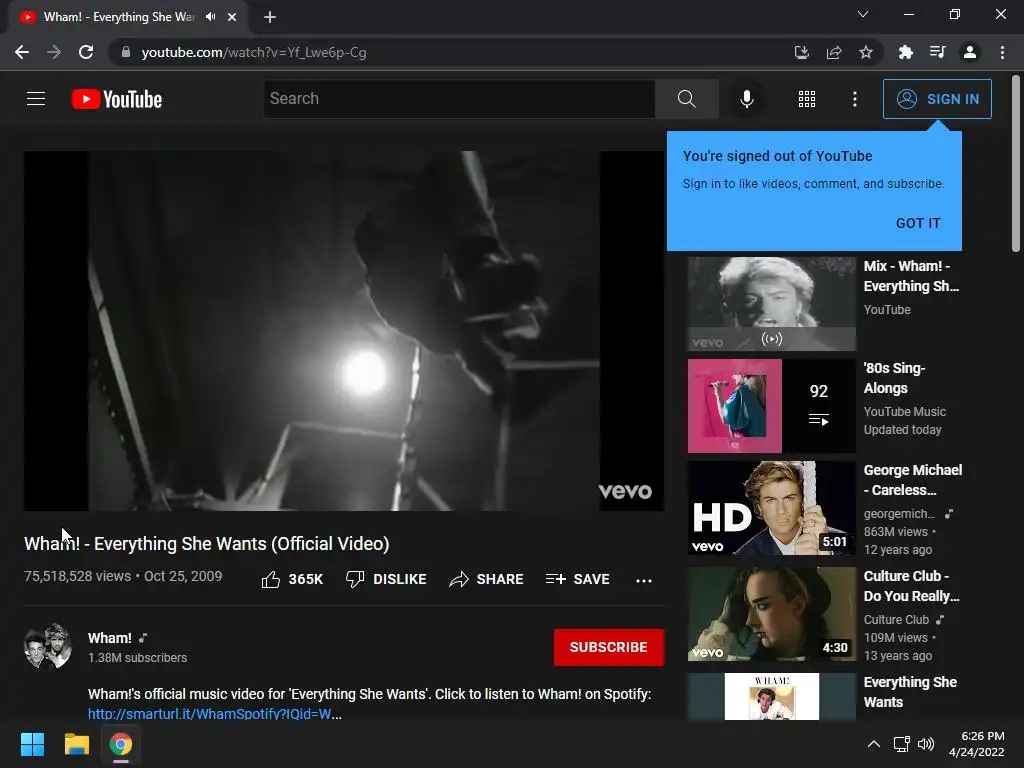This screenshot has height=768, width=1024.
Task: Click the search magnifier button
Action: (686, 99)
